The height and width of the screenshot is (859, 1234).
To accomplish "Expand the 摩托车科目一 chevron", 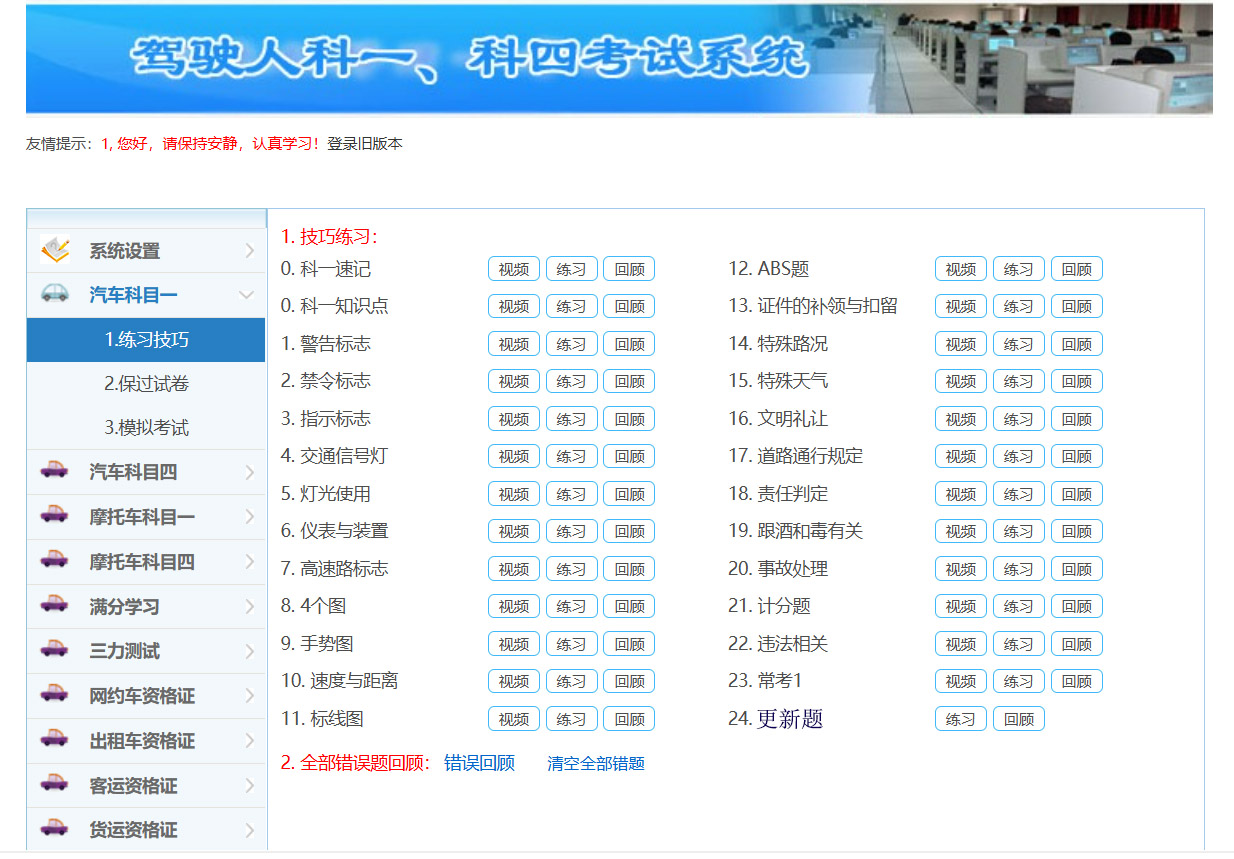I will point(249,517).
